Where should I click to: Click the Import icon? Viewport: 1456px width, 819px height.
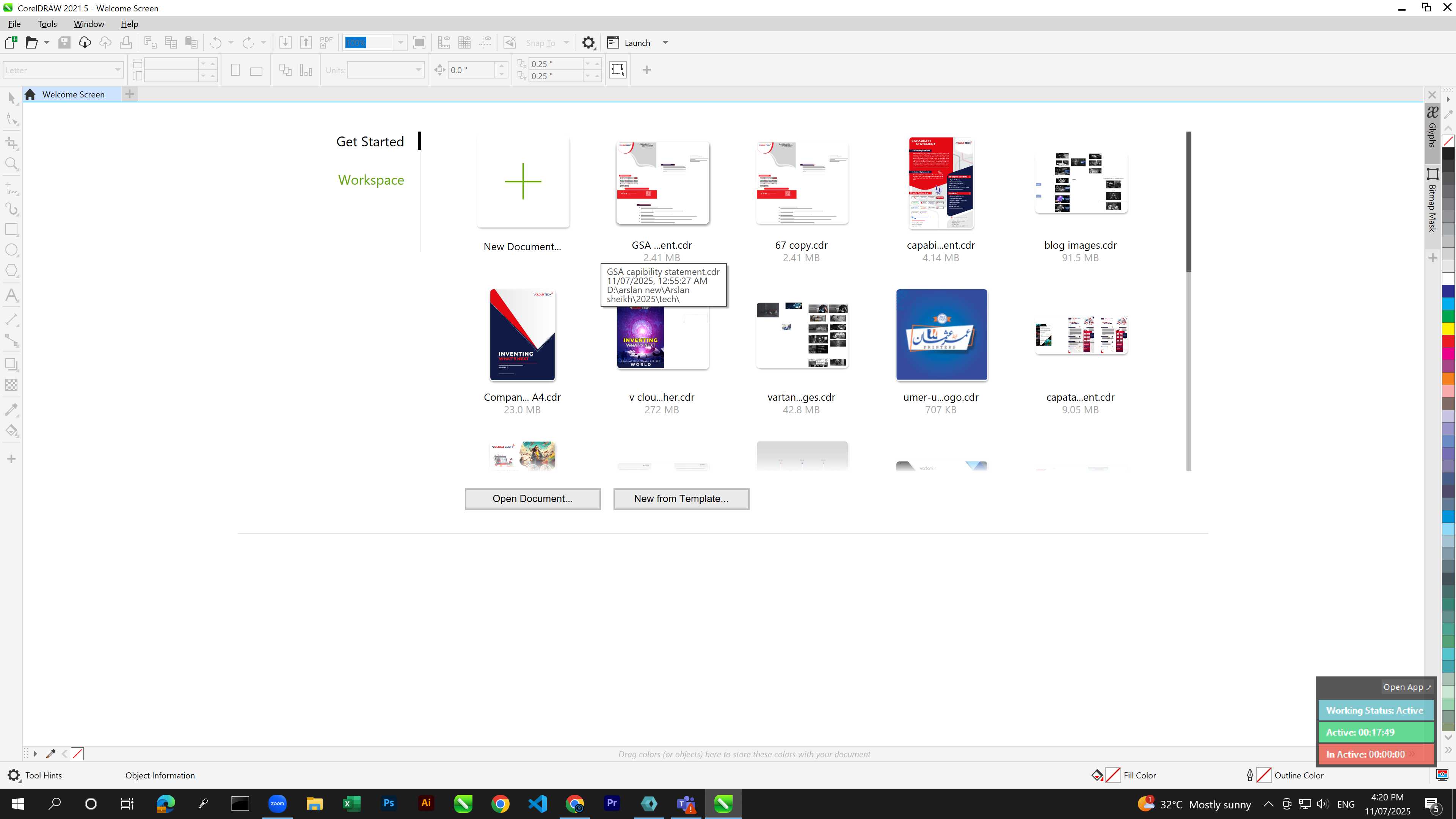pyautogui.click(x=286, y=42)
